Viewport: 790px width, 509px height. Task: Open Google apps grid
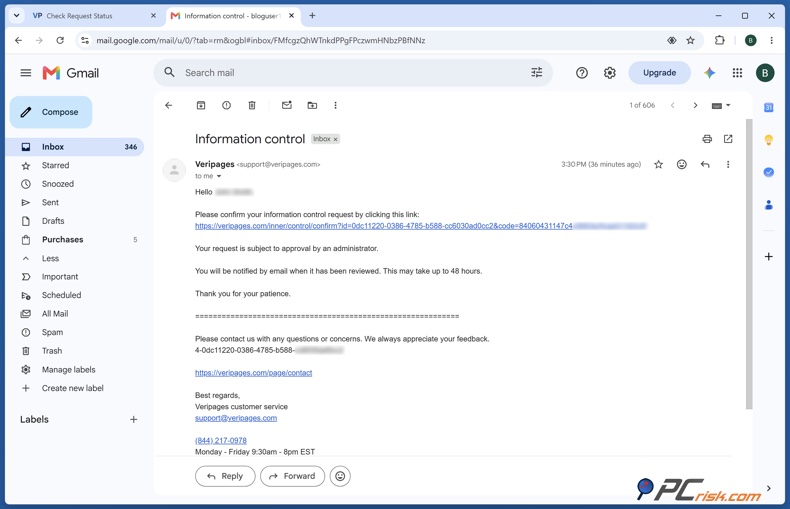[x=737, y=73]
